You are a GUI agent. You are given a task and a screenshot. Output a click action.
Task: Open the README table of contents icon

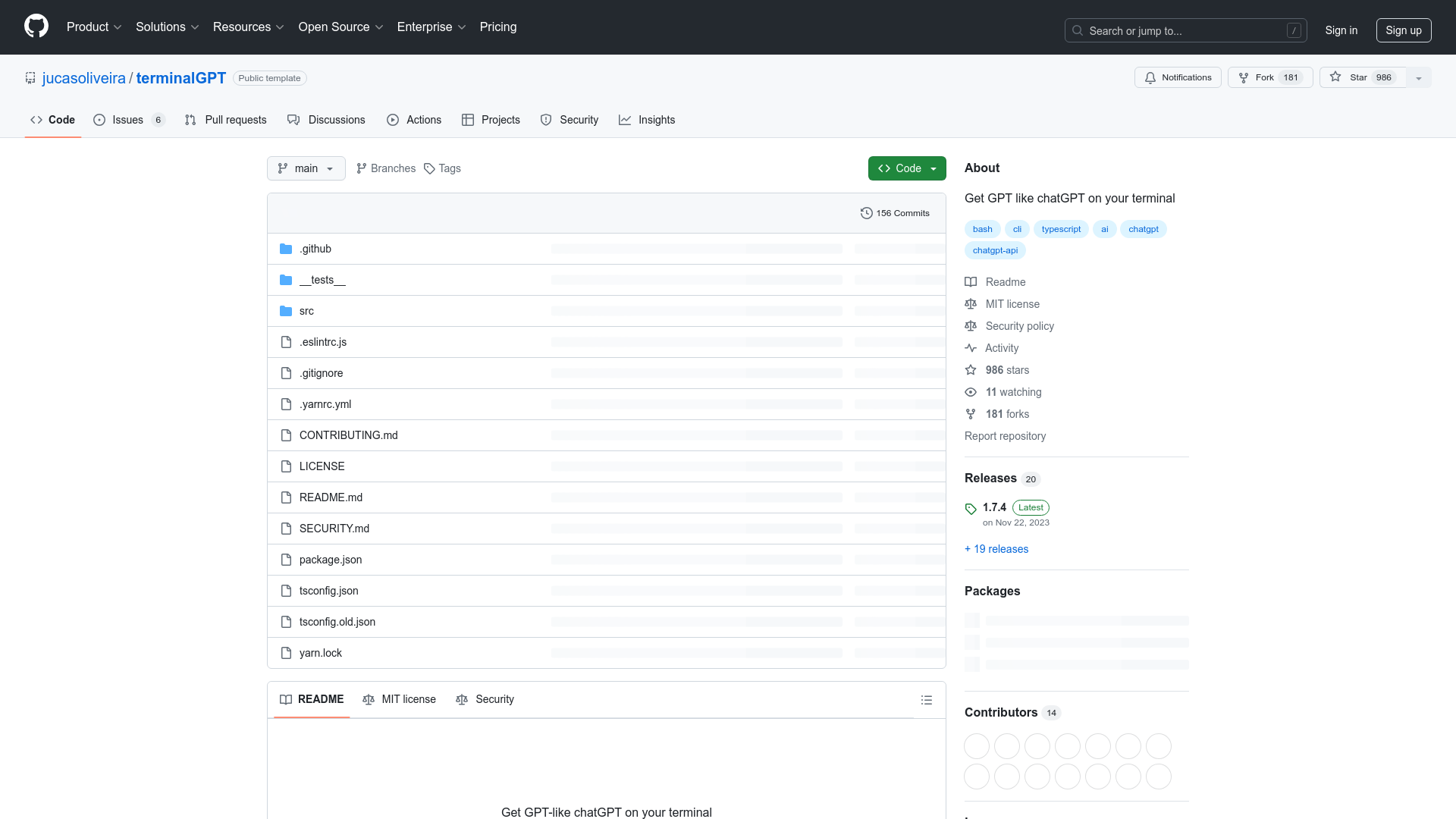coord(927,699)
